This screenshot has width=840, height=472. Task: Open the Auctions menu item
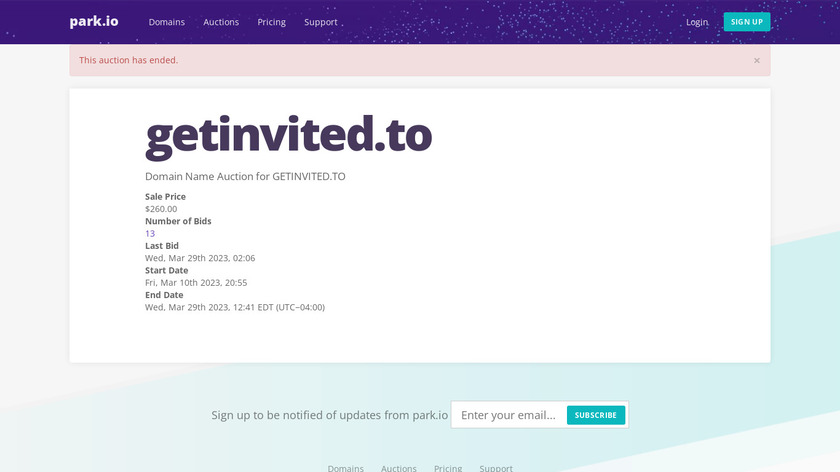pyautogui.click(x=221, y=22)
